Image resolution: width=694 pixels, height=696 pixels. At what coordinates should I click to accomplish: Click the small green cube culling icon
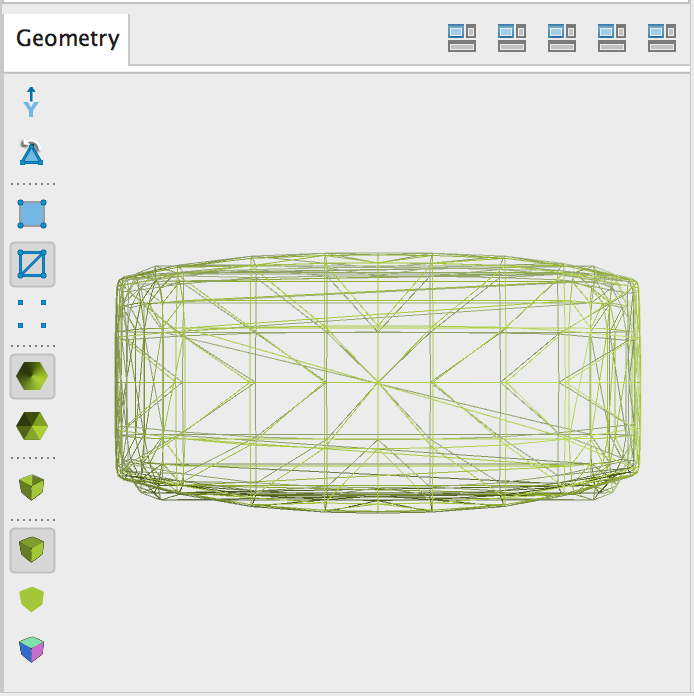(x=32, y=488)
